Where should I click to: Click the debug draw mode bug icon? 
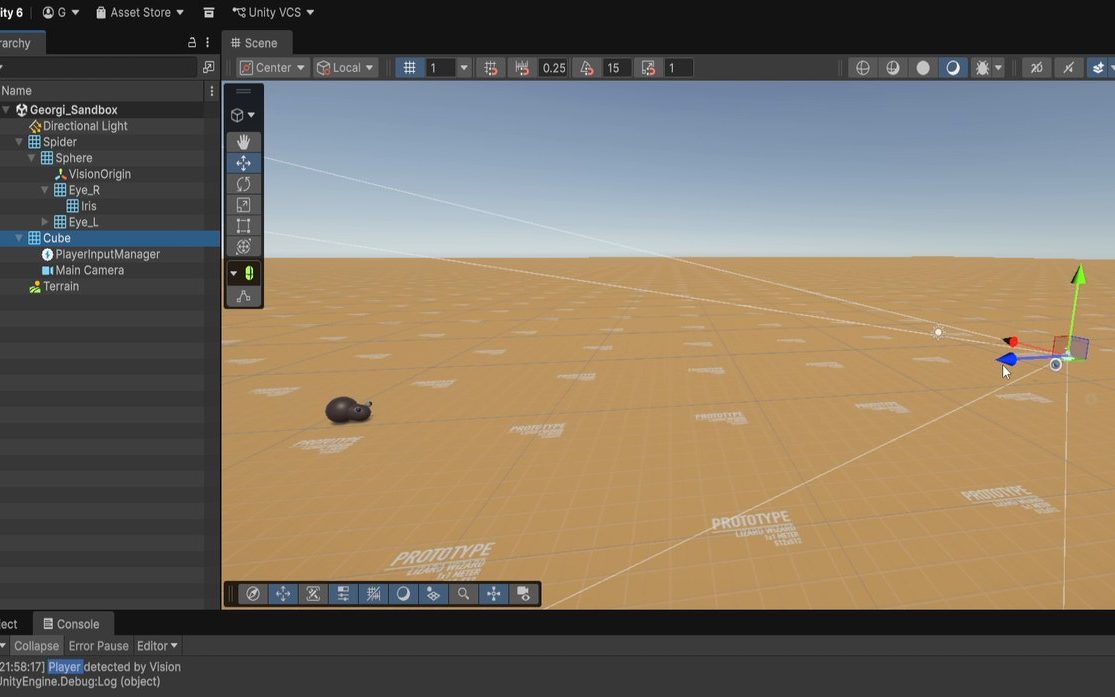pos(982,68)
